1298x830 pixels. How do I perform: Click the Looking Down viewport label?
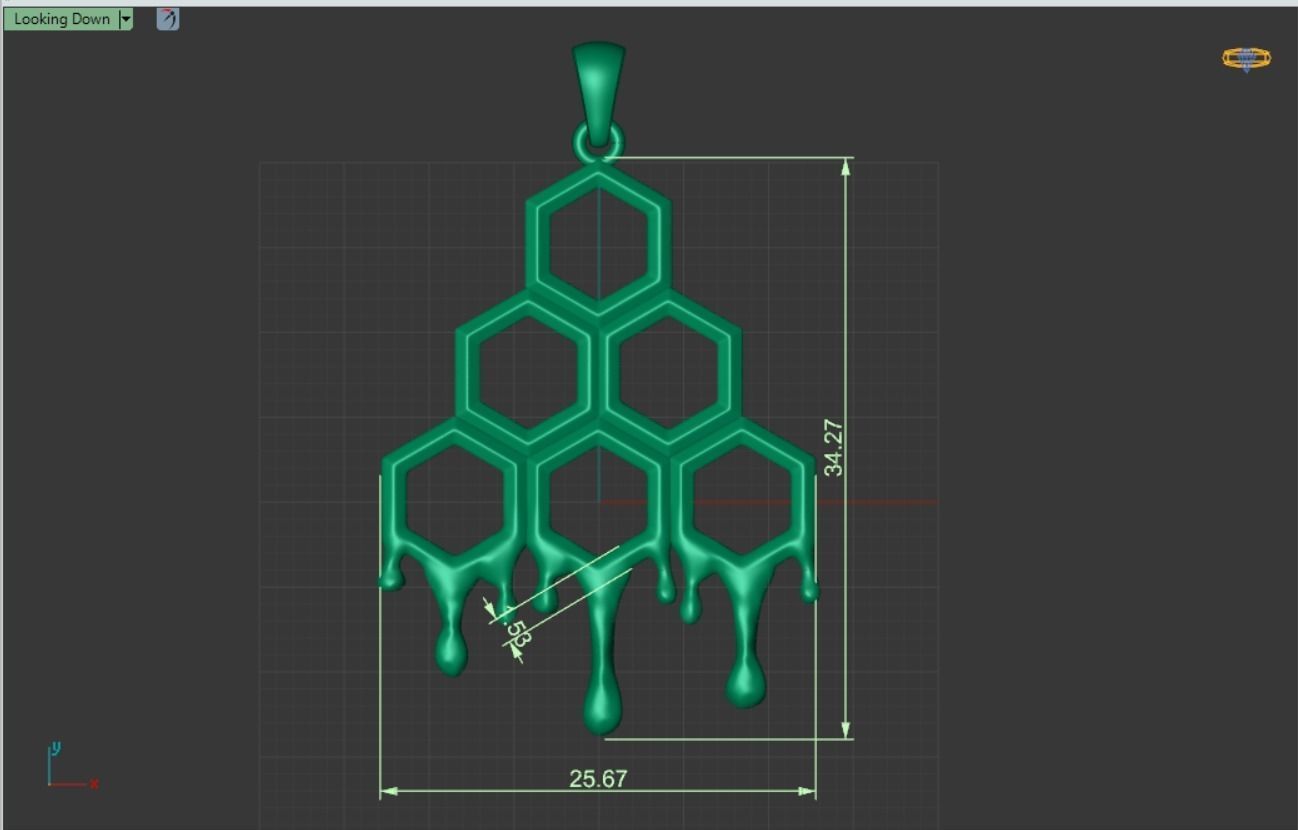click(61, 19)
